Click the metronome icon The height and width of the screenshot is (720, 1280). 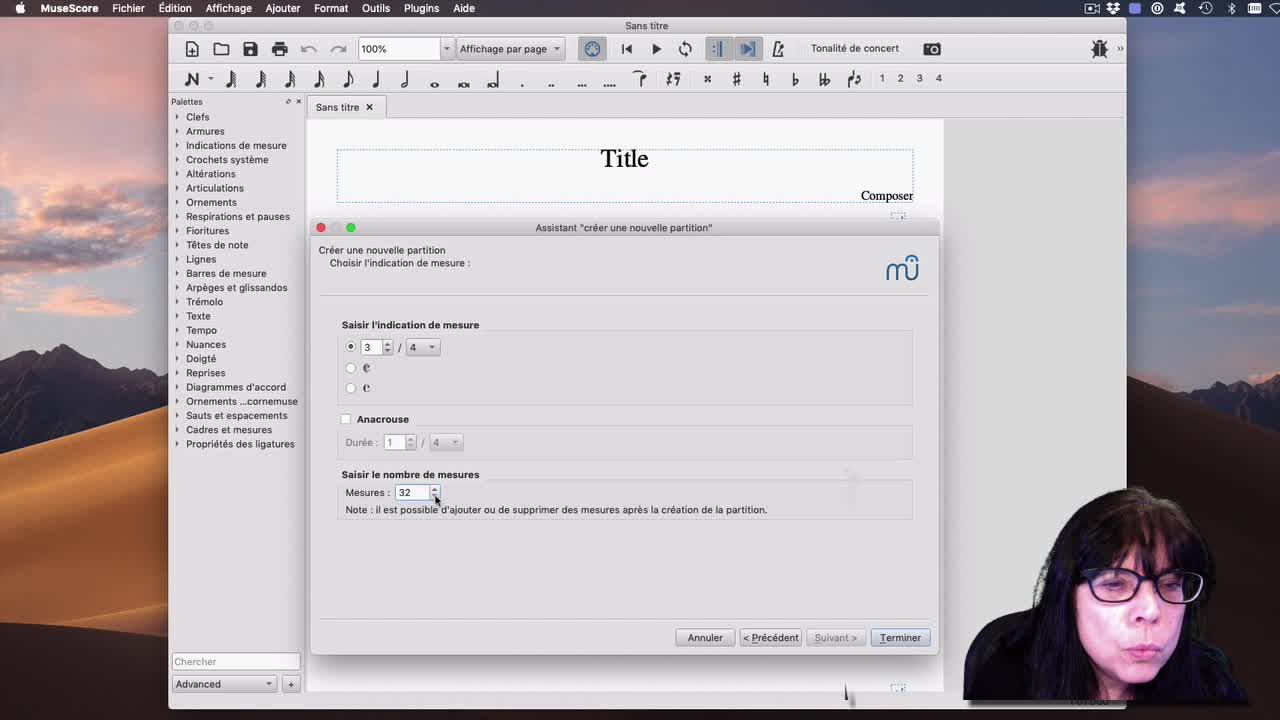778,49
